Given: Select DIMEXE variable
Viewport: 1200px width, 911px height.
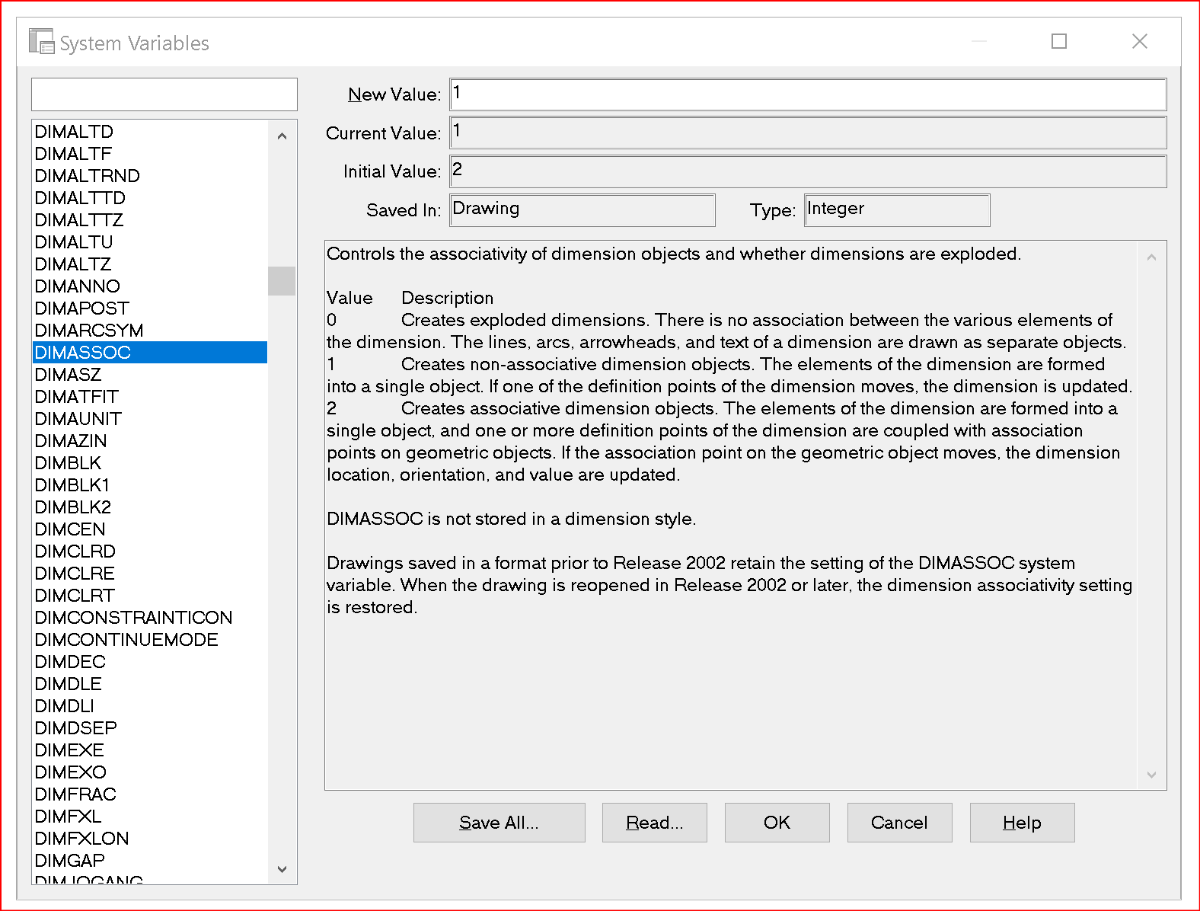Looking at the screenshot, I should (149, 749).
